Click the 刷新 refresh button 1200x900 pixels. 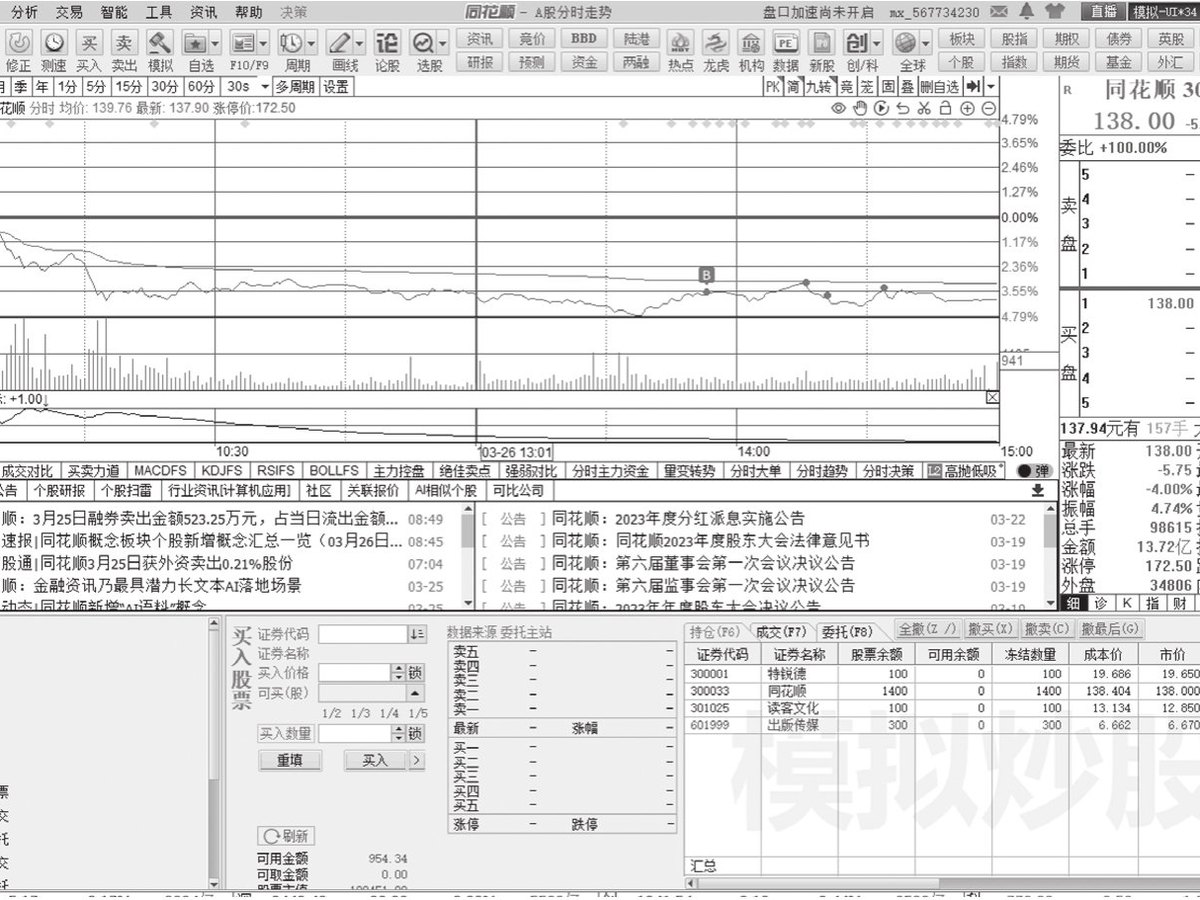pyautogui.click(x=286, y=835)
